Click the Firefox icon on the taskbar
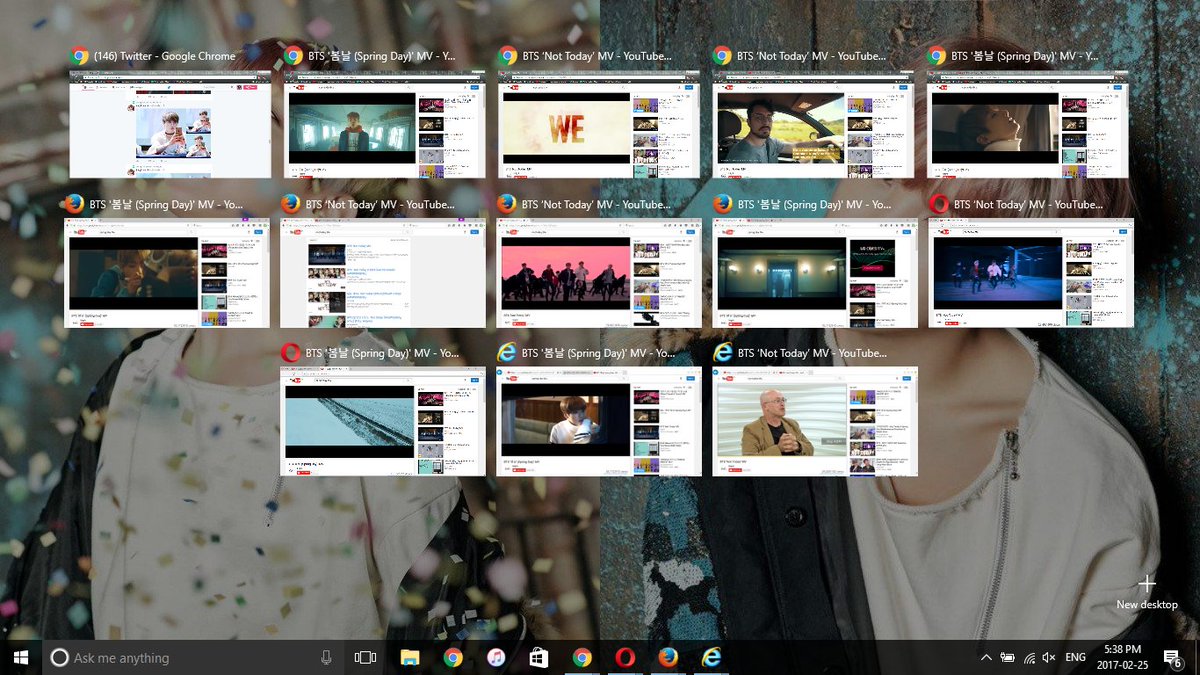Image resolution: width=1200 pixels, height=675 pixels. click(668, 657)
